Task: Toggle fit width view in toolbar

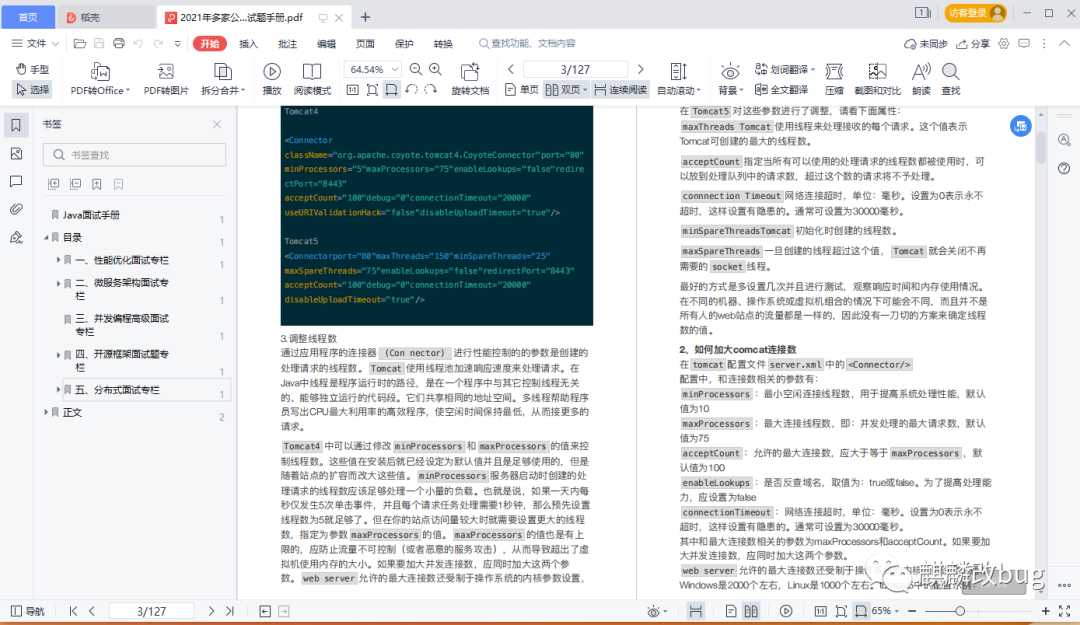Action: tap(391, 90)
